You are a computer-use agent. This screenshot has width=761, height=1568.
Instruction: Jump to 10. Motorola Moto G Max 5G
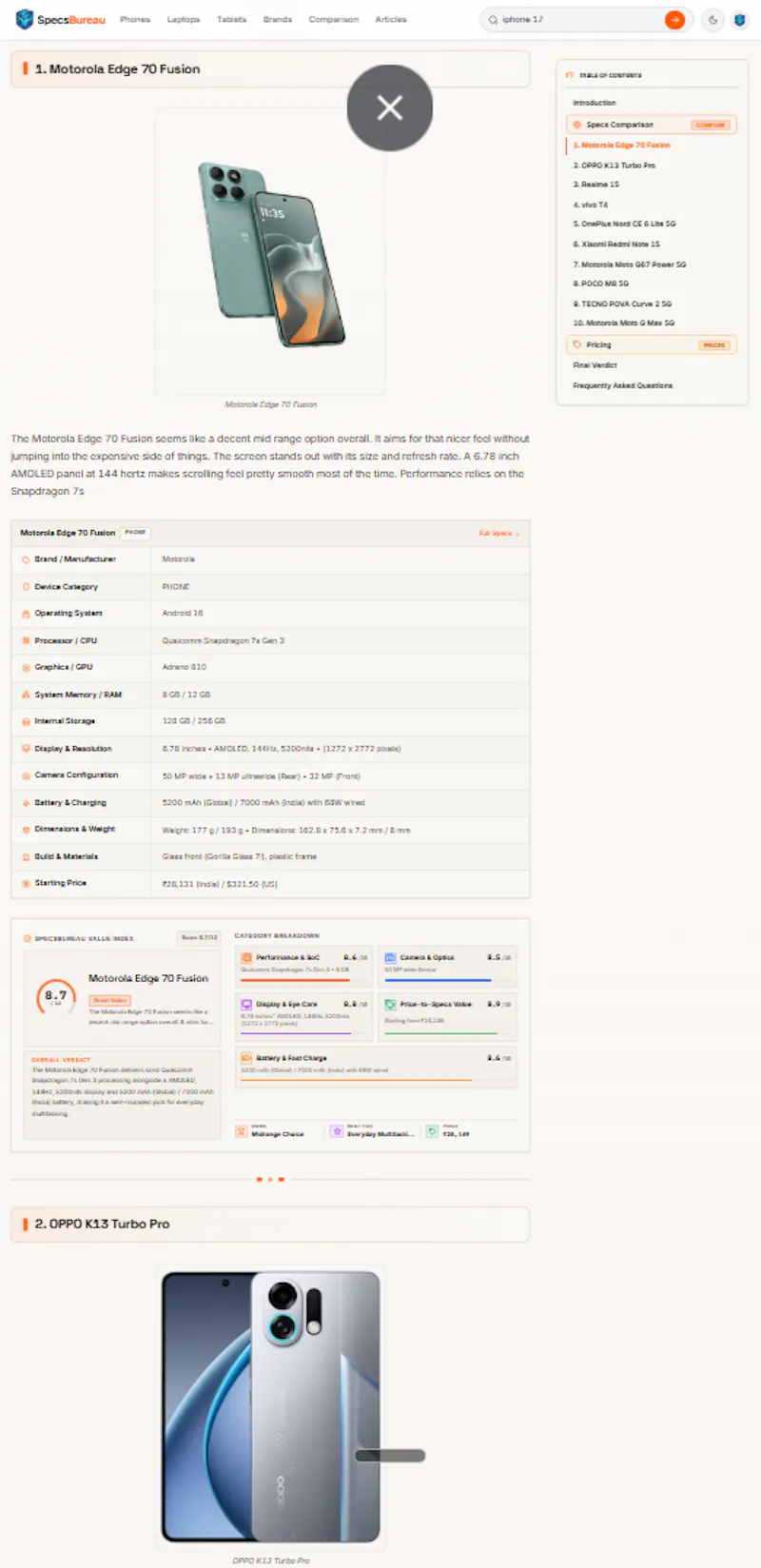pos(624,323)
